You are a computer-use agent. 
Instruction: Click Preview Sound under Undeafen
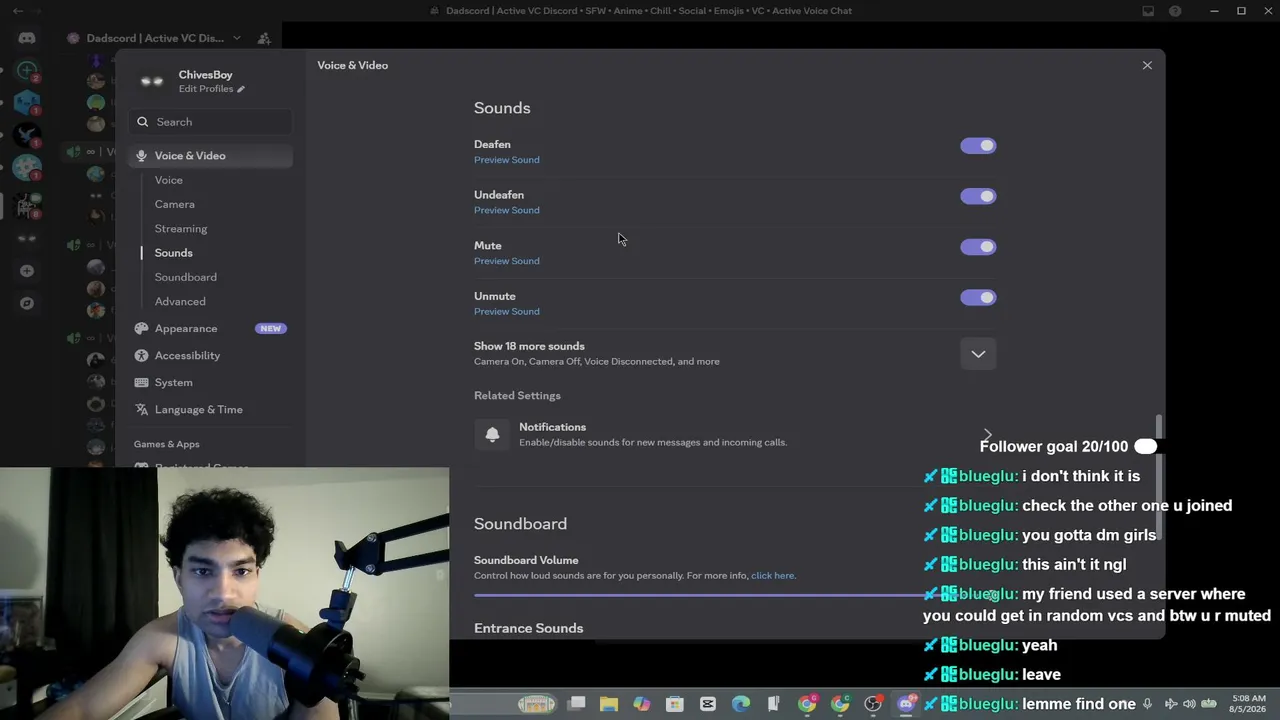pos(507,210)
